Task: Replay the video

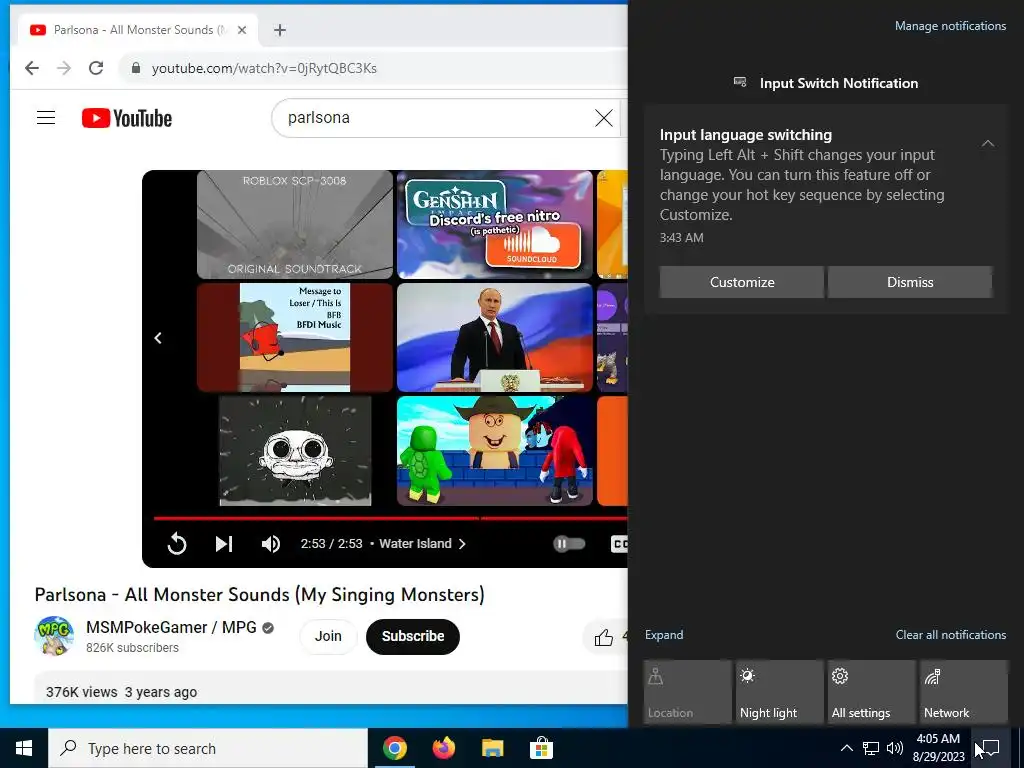Action: point(176,543)
